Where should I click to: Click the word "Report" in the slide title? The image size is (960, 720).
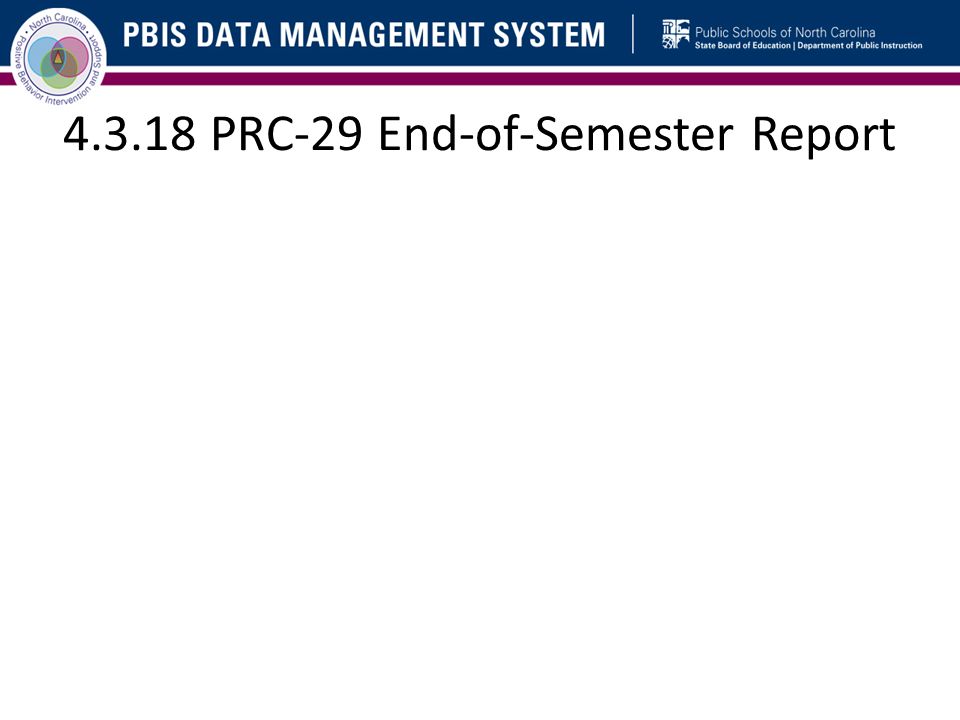824,135
